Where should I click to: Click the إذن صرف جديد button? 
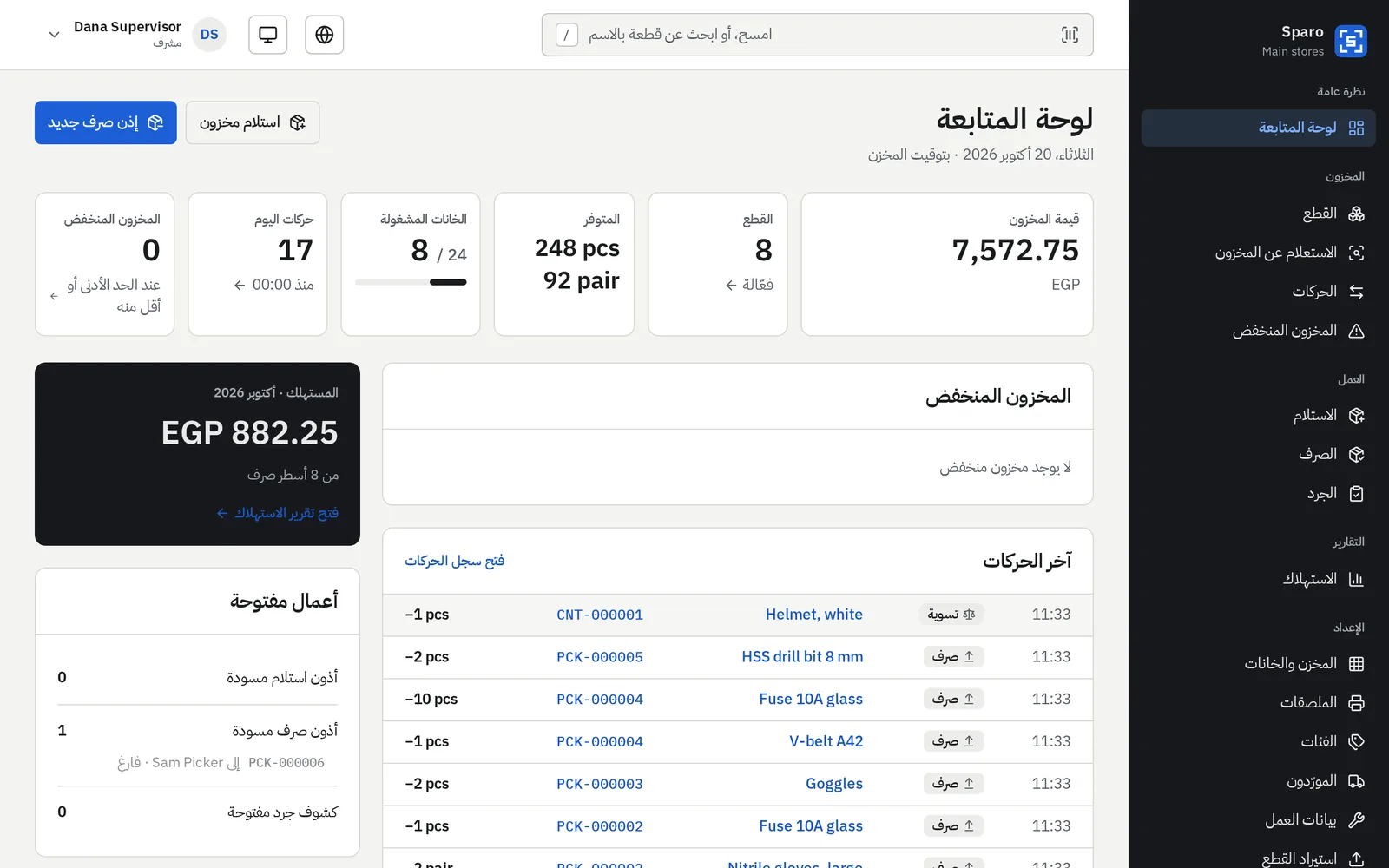click(x=106, y=122)
